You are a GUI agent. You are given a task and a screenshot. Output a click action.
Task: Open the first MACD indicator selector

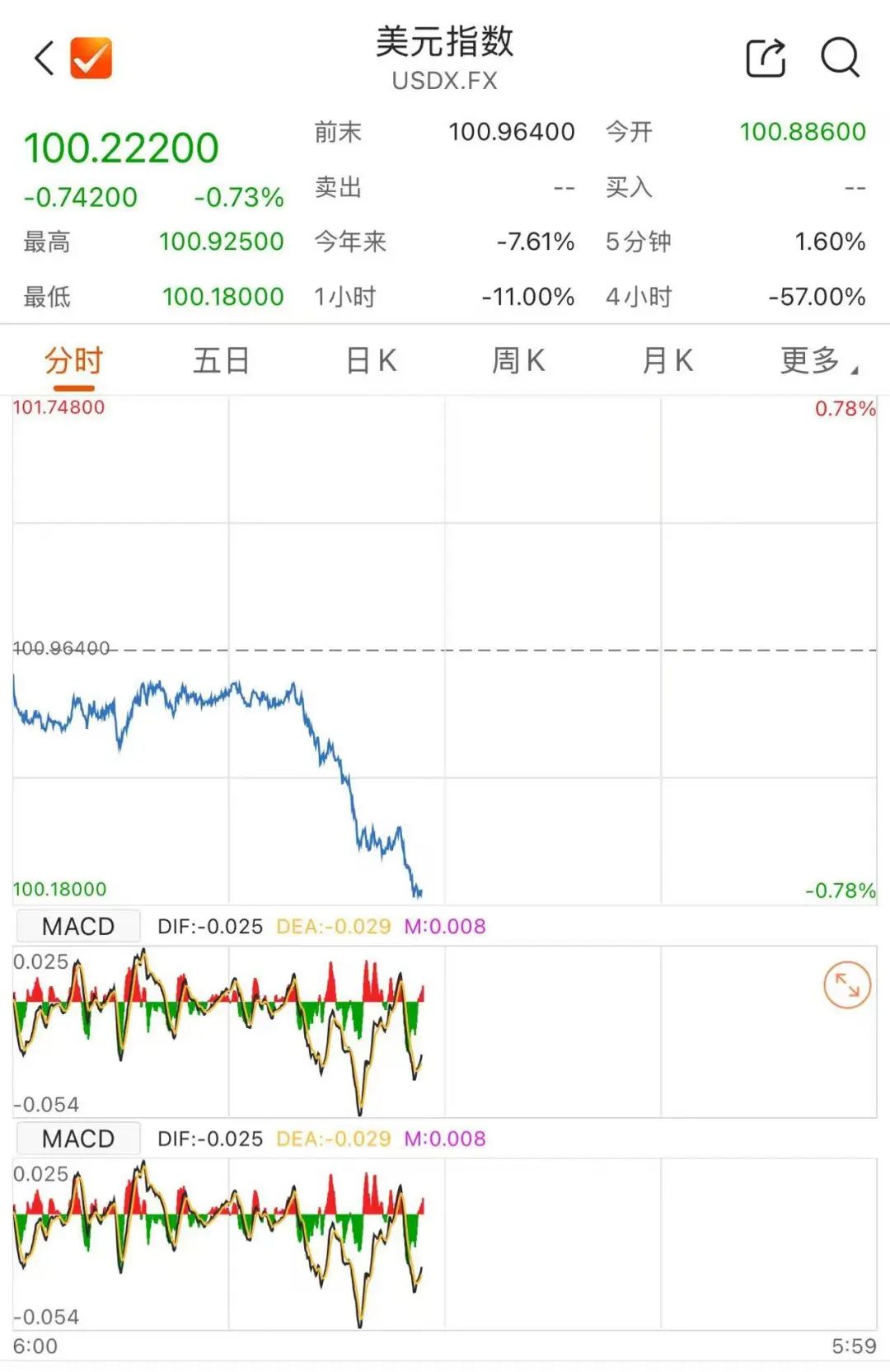[78, 927]
